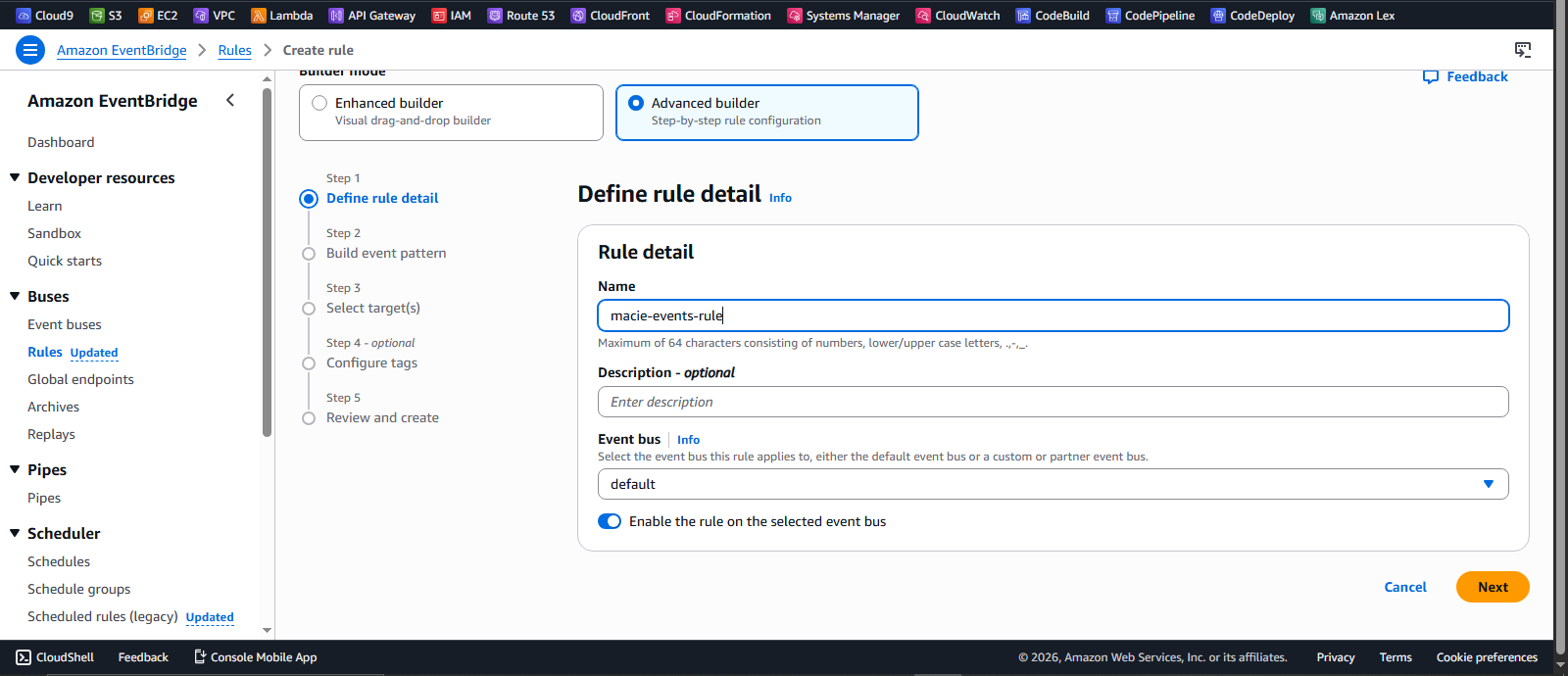Open the EC2 shortcut icon
Image resolution: width=1568 pixels, height=676 pixels.
tap(146, 15)
